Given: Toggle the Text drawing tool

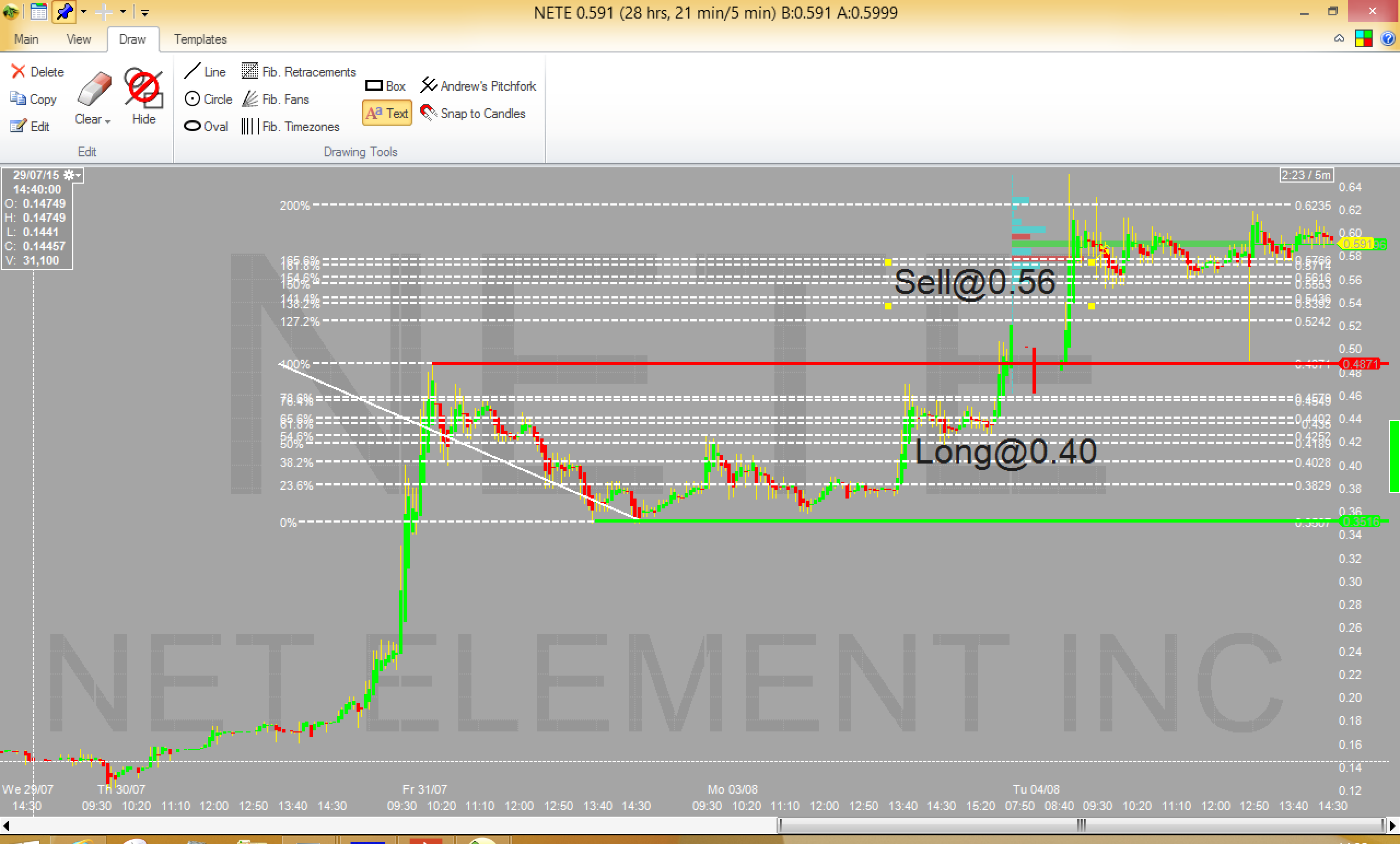Looking at the screenshot, I should (x=387, y=113).
